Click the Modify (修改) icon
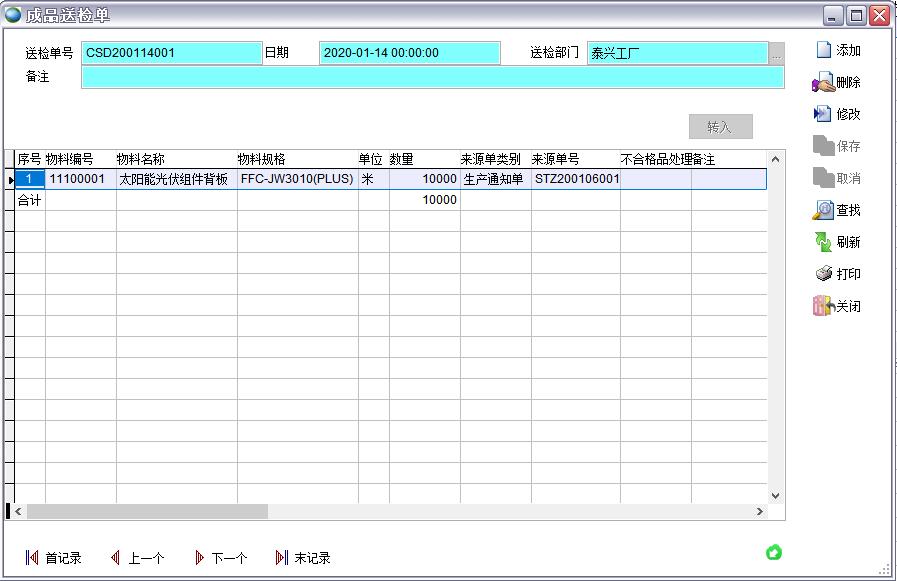This screenshot has height=581, width=897. 823,114
